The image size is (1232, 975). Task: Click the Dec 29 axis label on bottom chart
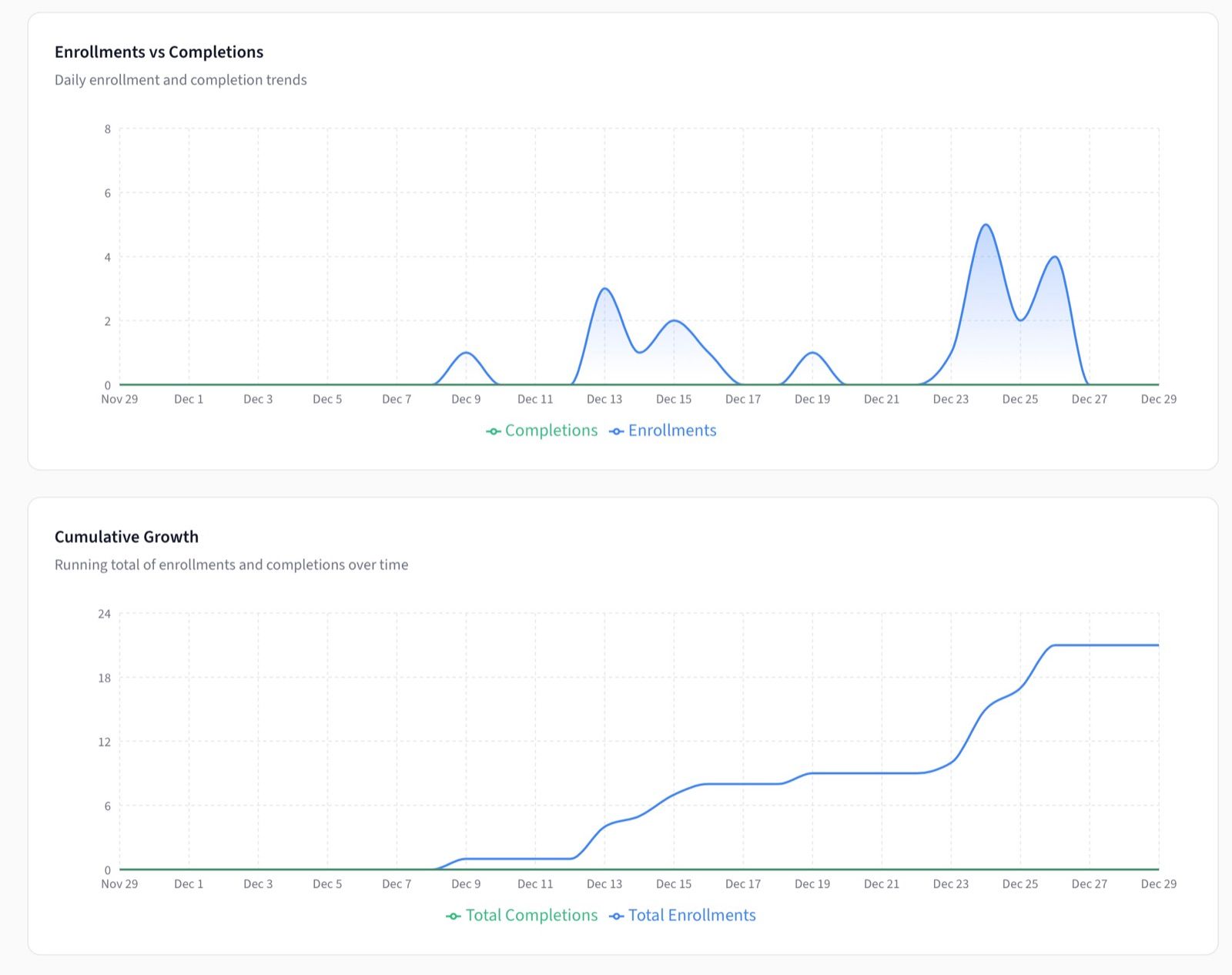pos(1157,883)
